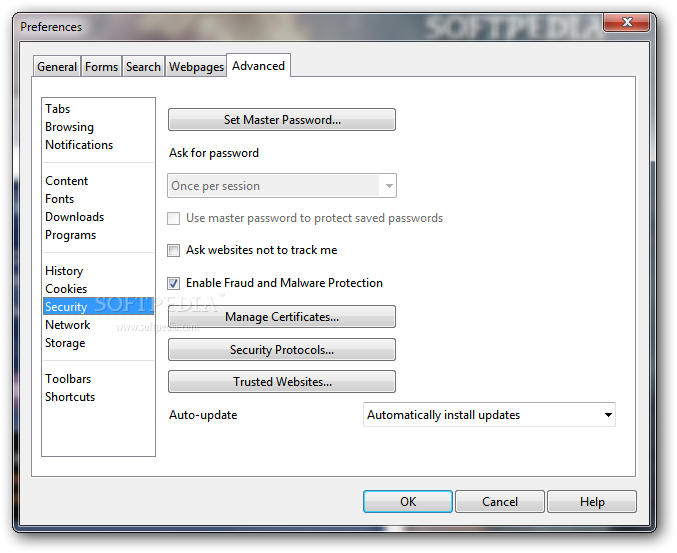Viewport: 677px width, 553px height.
Task: Select Browsing in the sidebar list
Action: [98, 127]
